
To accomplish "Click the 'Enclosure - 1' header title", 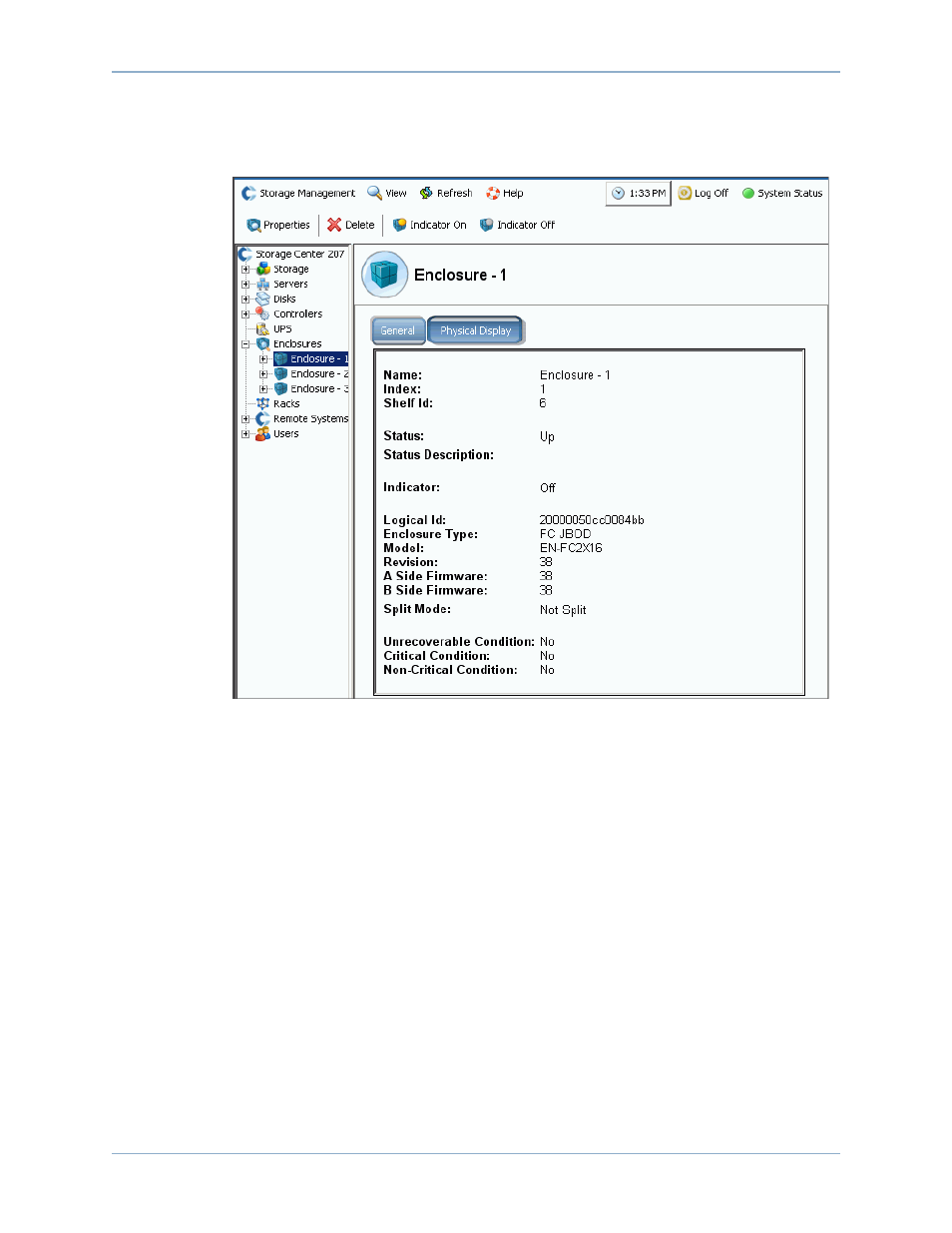I will pyautogui.click(x=460, y=275).
